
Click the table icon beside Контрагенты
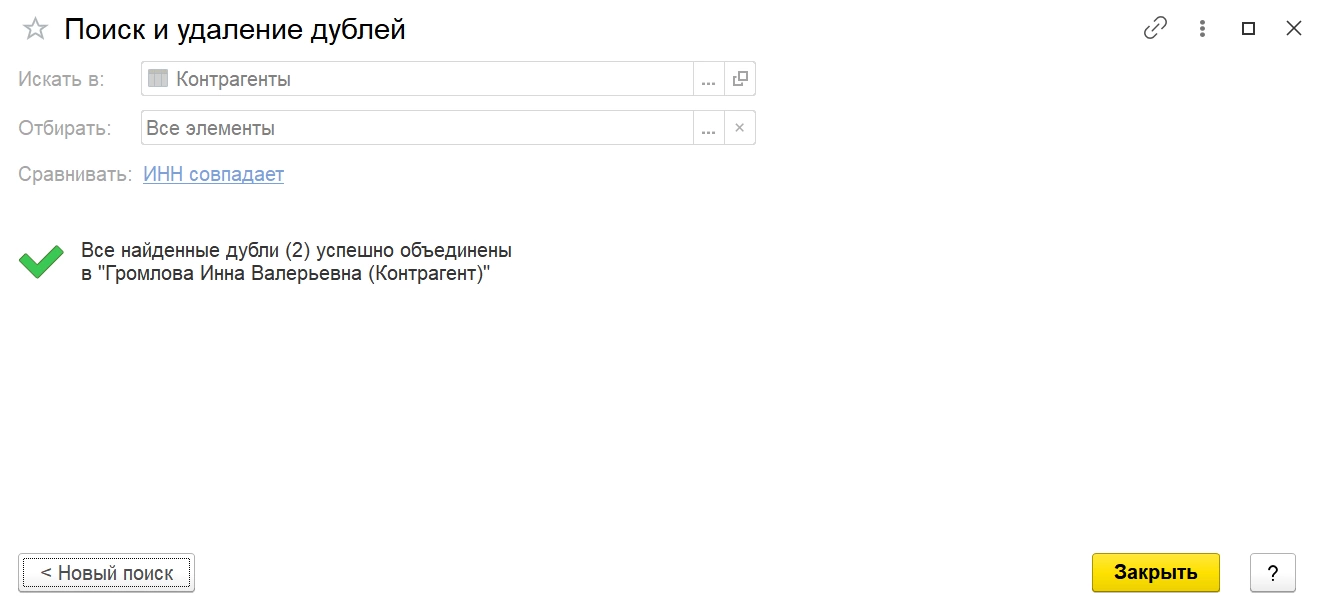[x=158, y=78]
